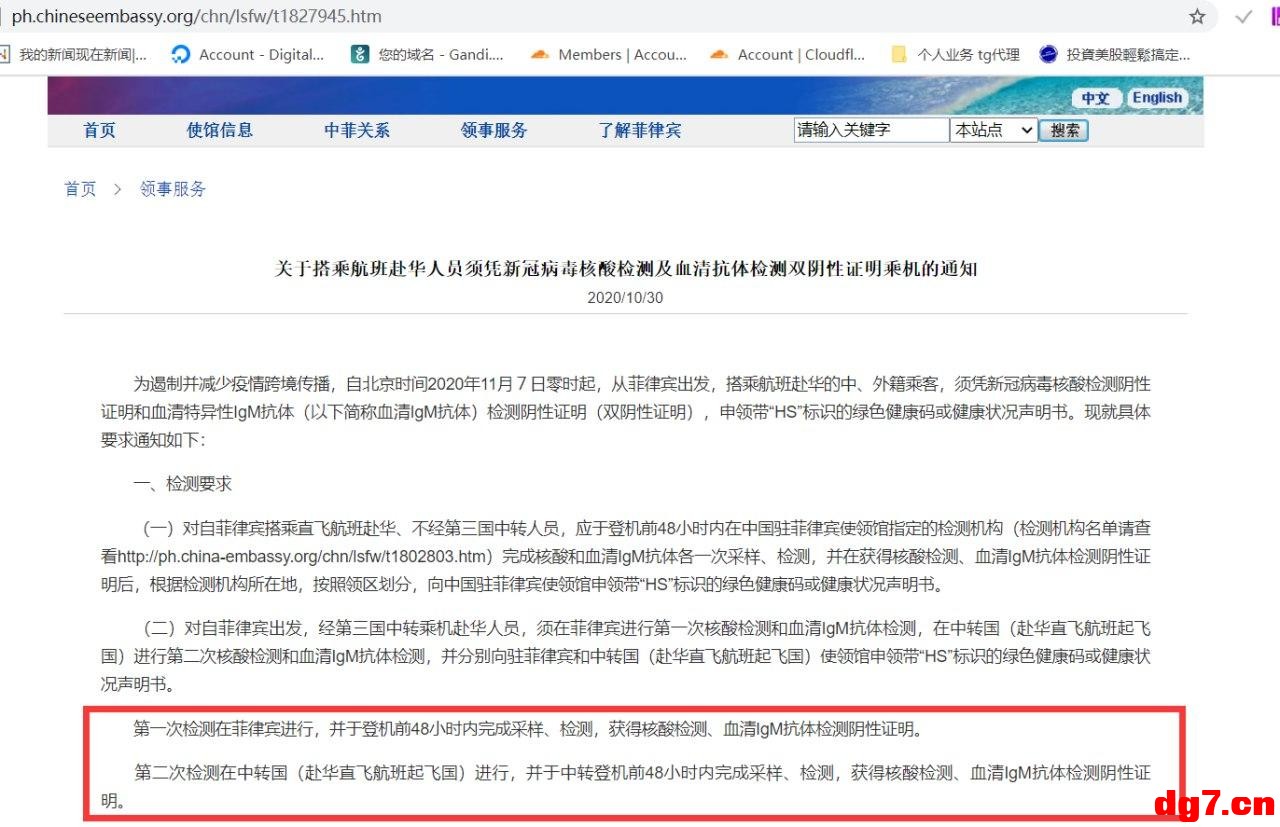1280x827 pixels.
Task: Open the Account - Digital... bookmark
Action: coord(248,55)
